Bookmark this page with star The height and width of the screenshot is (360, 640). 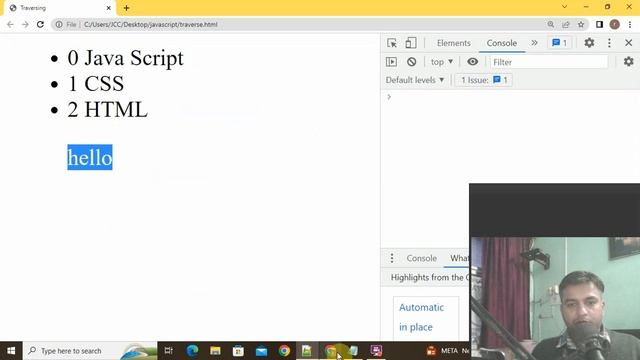click(581, 24)
